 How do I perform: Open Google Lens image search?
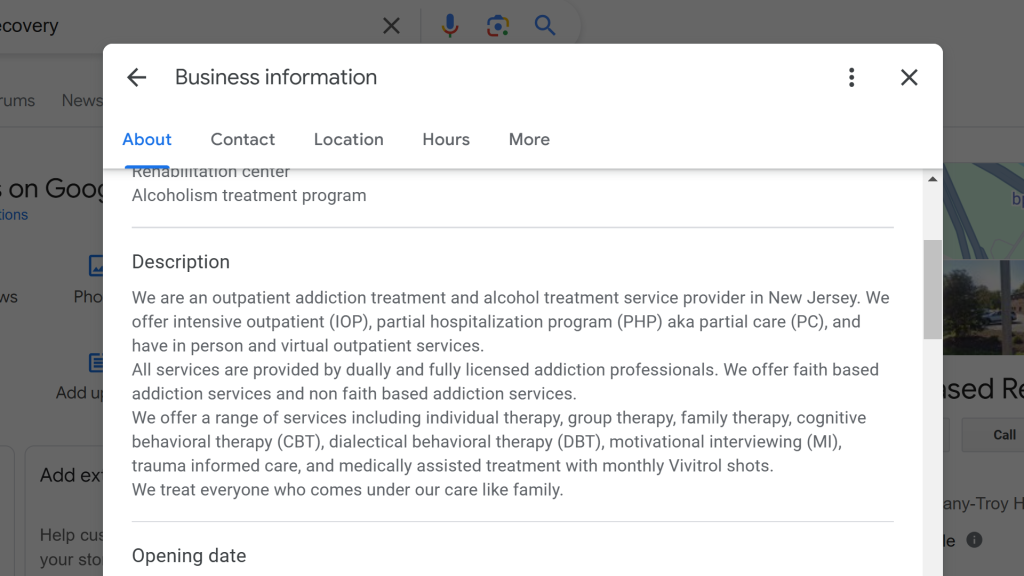tap(497, 25)
